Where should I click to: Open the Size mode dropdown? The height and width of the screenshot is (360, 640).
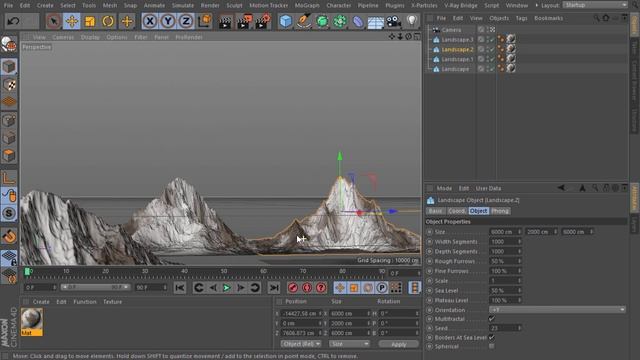pos(349,344)
